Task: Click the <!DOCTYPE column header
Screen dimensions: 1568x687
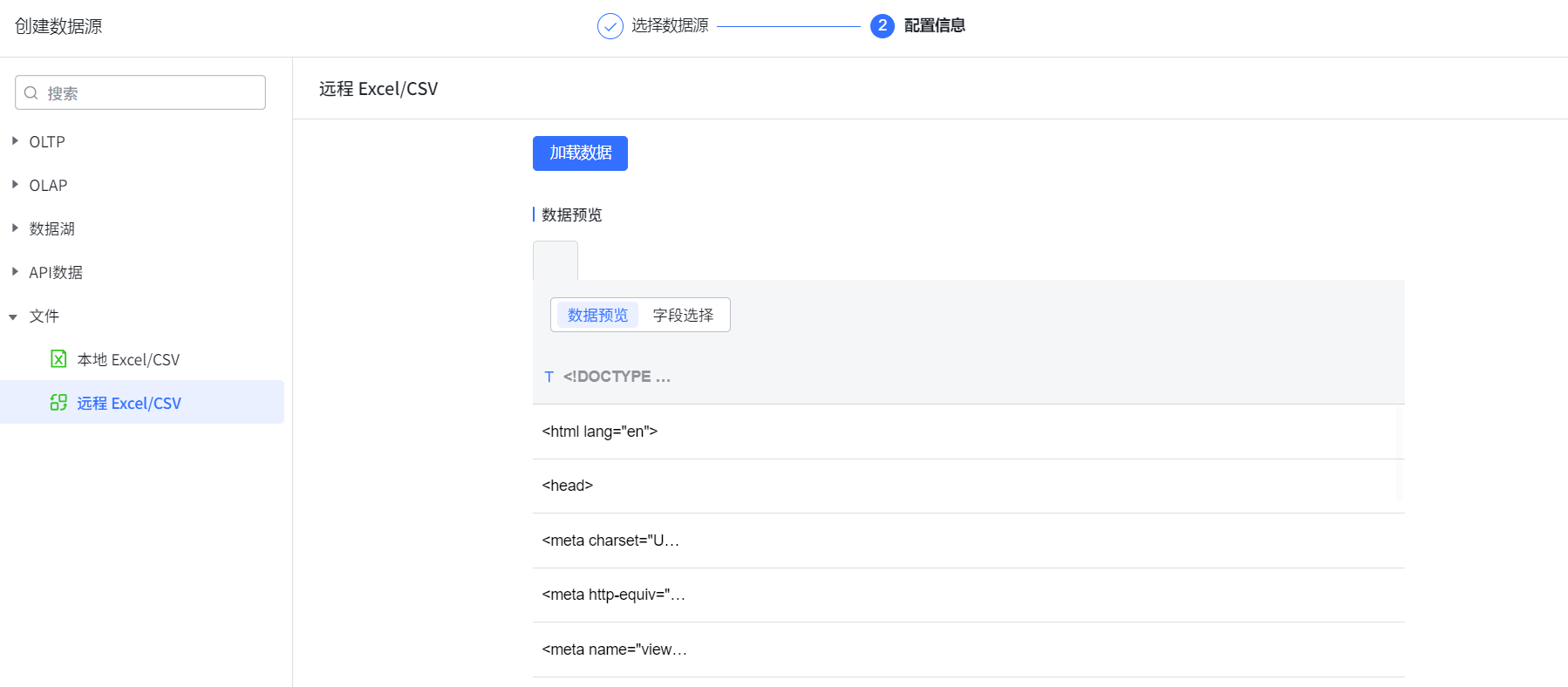Action: [617, 377]
